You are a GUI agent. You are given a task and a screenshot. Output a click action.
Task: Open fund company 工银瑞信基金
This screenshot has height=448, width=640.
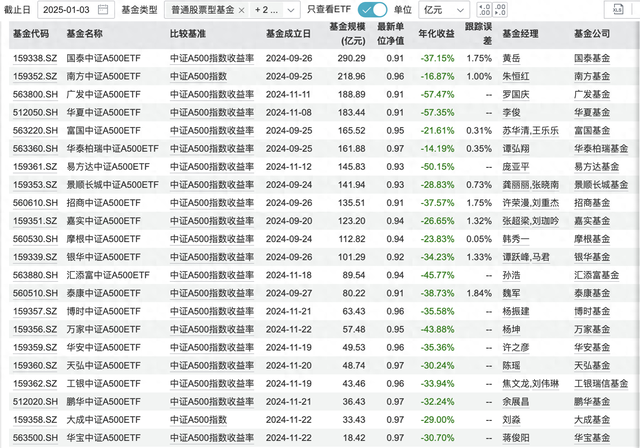tap(601, 384)
